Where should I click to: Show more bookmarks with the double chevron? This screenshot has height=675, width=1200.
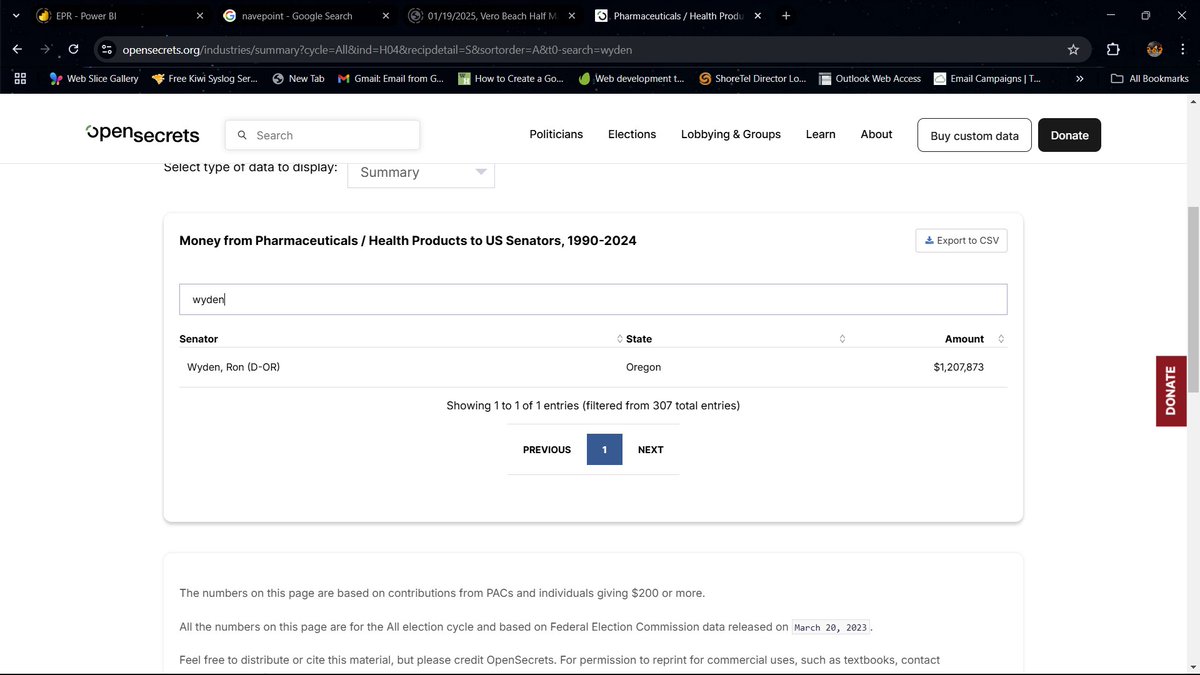[x=1079, y=78]
